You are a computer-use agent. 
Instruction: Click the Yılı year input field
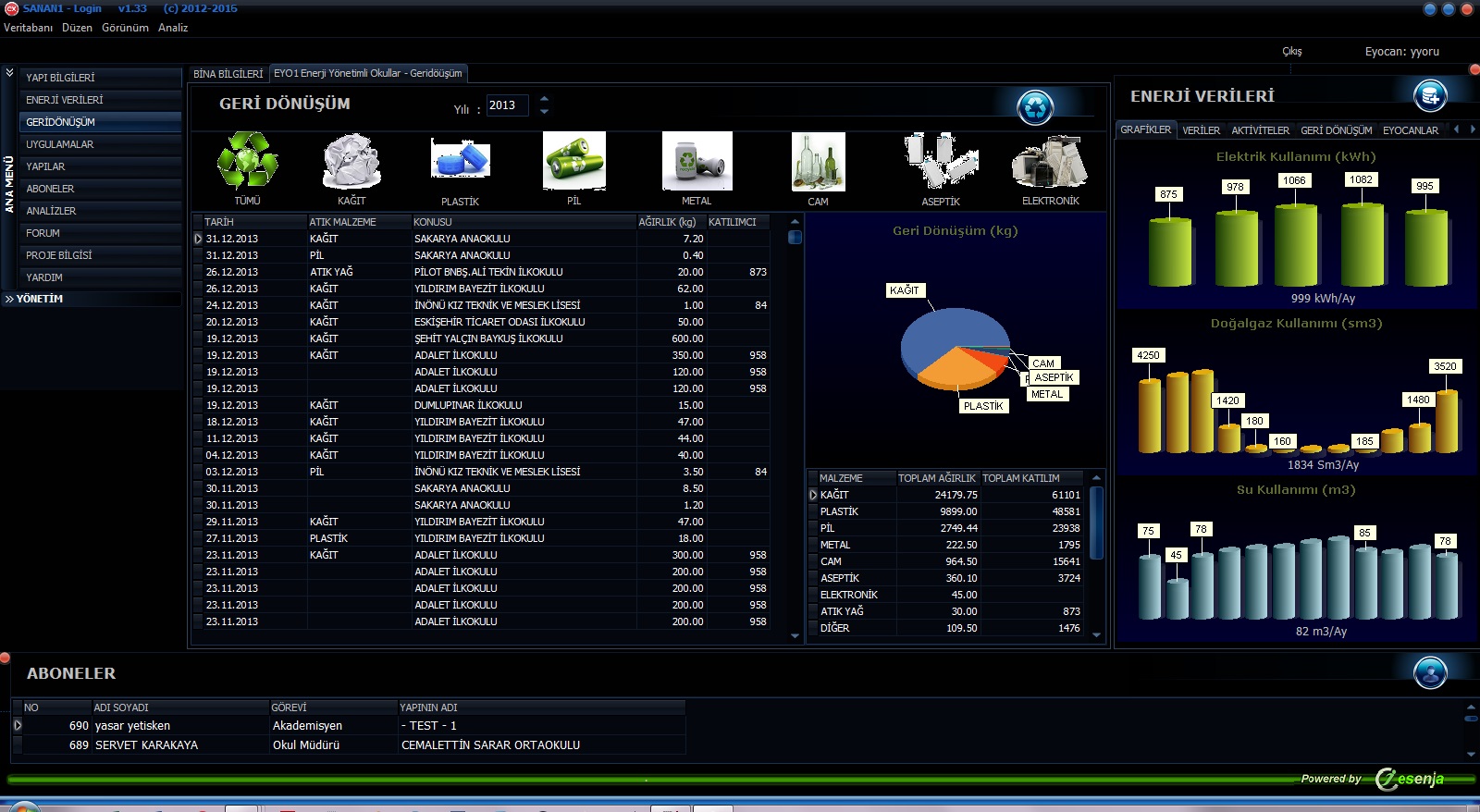pyautogui.click(x=507, y=105)
